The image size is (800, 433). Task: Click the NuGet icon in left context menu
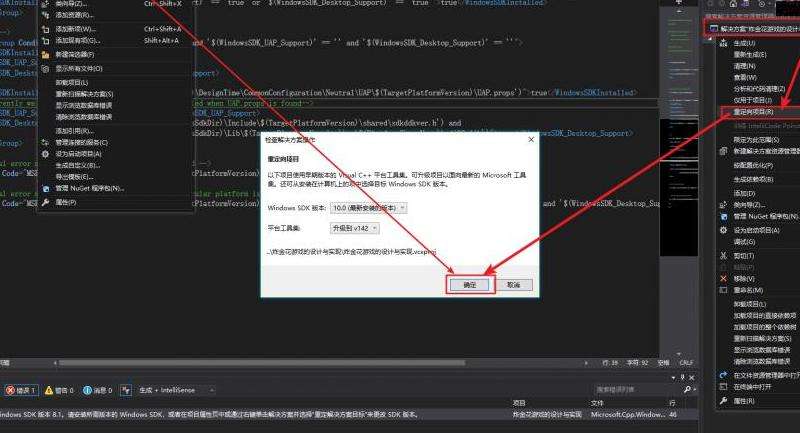44,187
